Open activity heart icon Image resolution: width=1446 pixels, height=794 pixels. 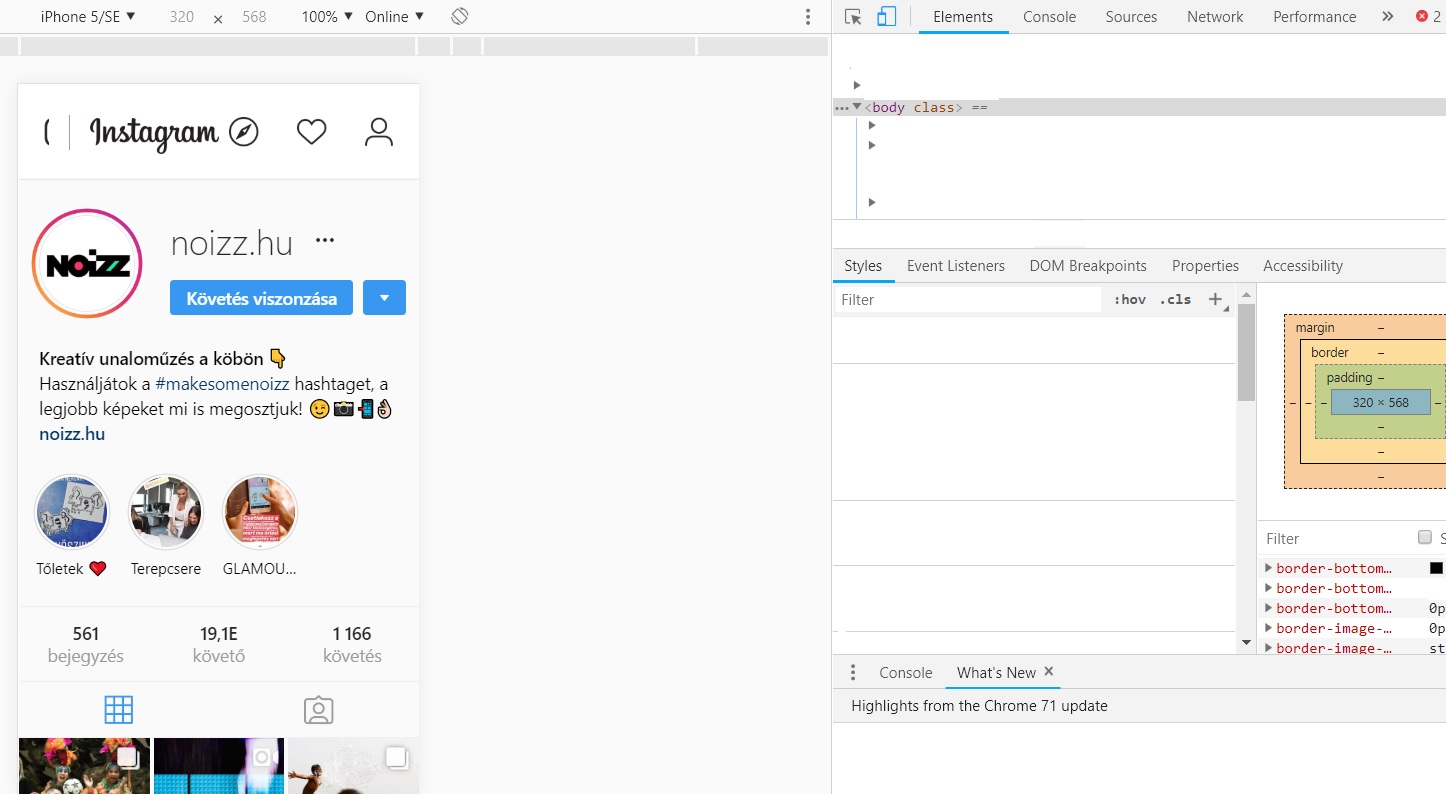click(x=312, y=132)
